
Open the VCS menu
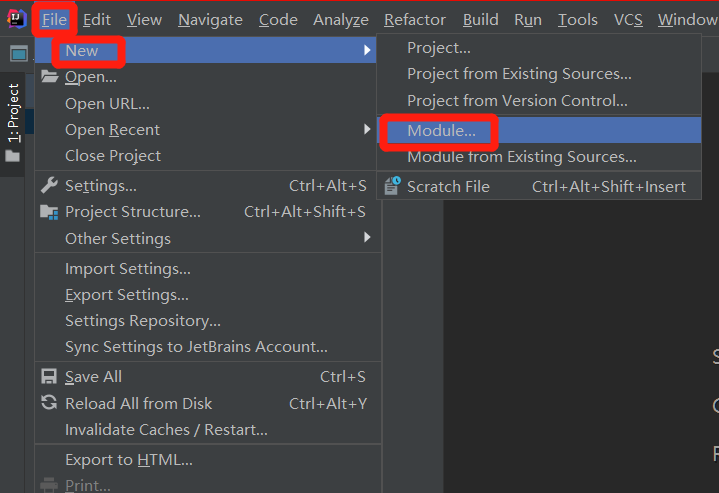point(628,20)
